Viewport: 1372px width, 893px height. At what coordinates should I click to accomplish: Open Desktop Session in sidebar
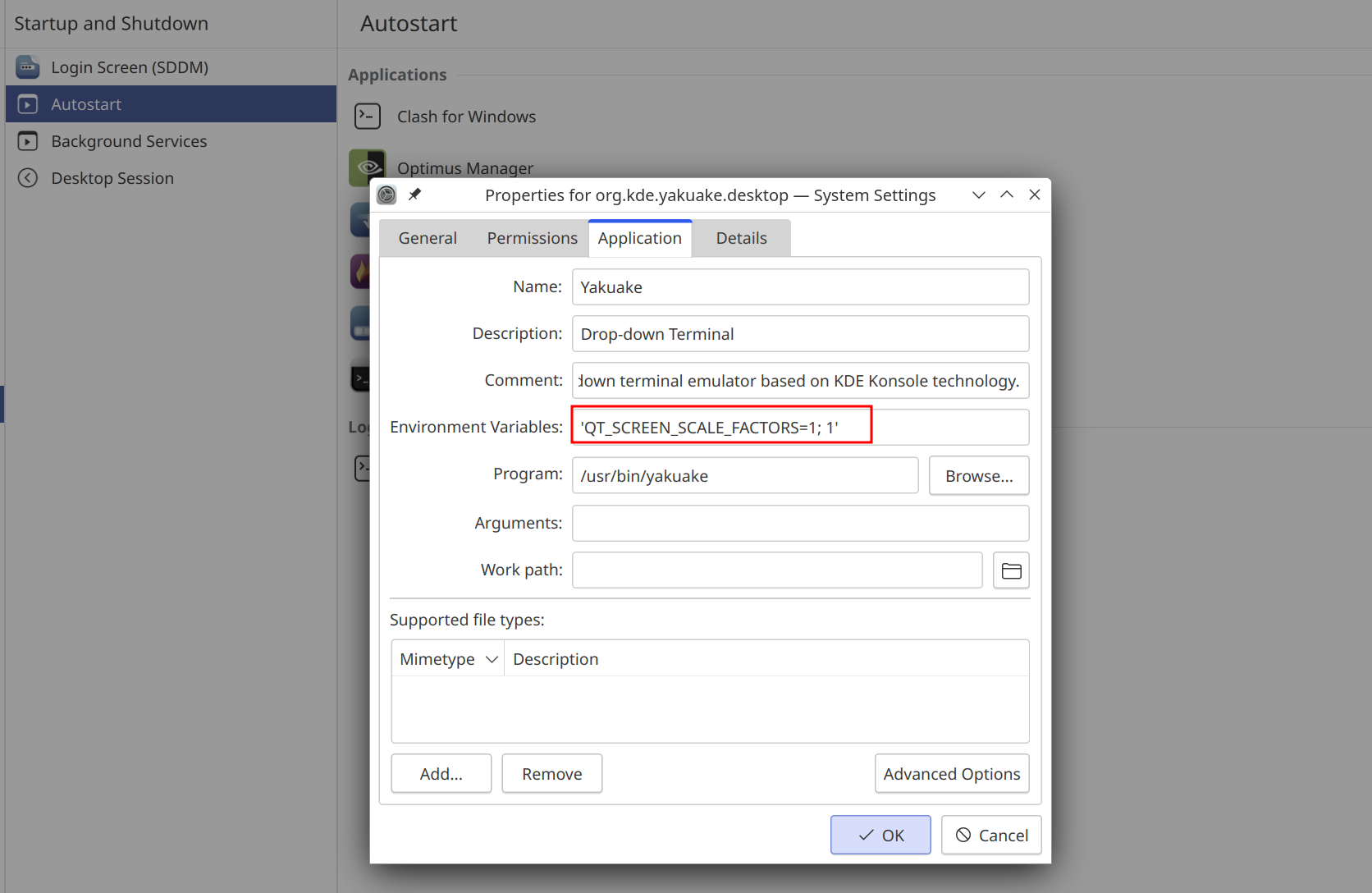click(x=171, y=178)
